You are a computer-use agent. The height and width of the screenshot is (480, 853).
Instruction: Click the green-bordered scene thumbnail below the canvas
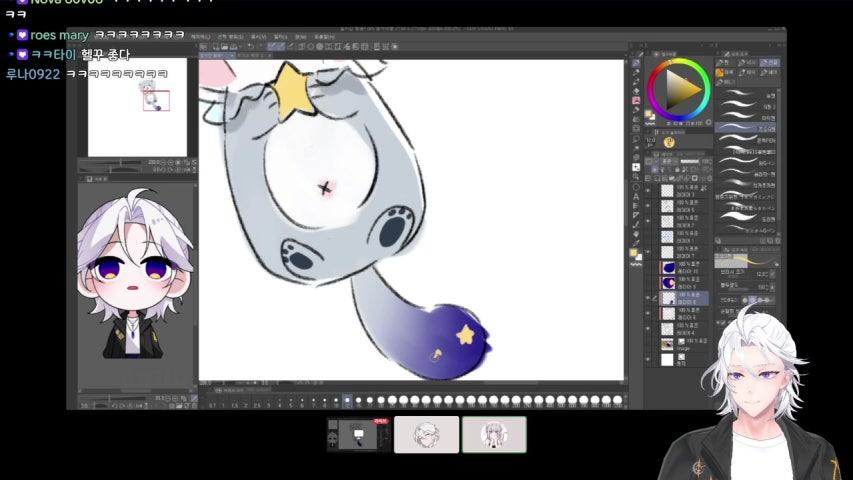(x=494, y=434)
